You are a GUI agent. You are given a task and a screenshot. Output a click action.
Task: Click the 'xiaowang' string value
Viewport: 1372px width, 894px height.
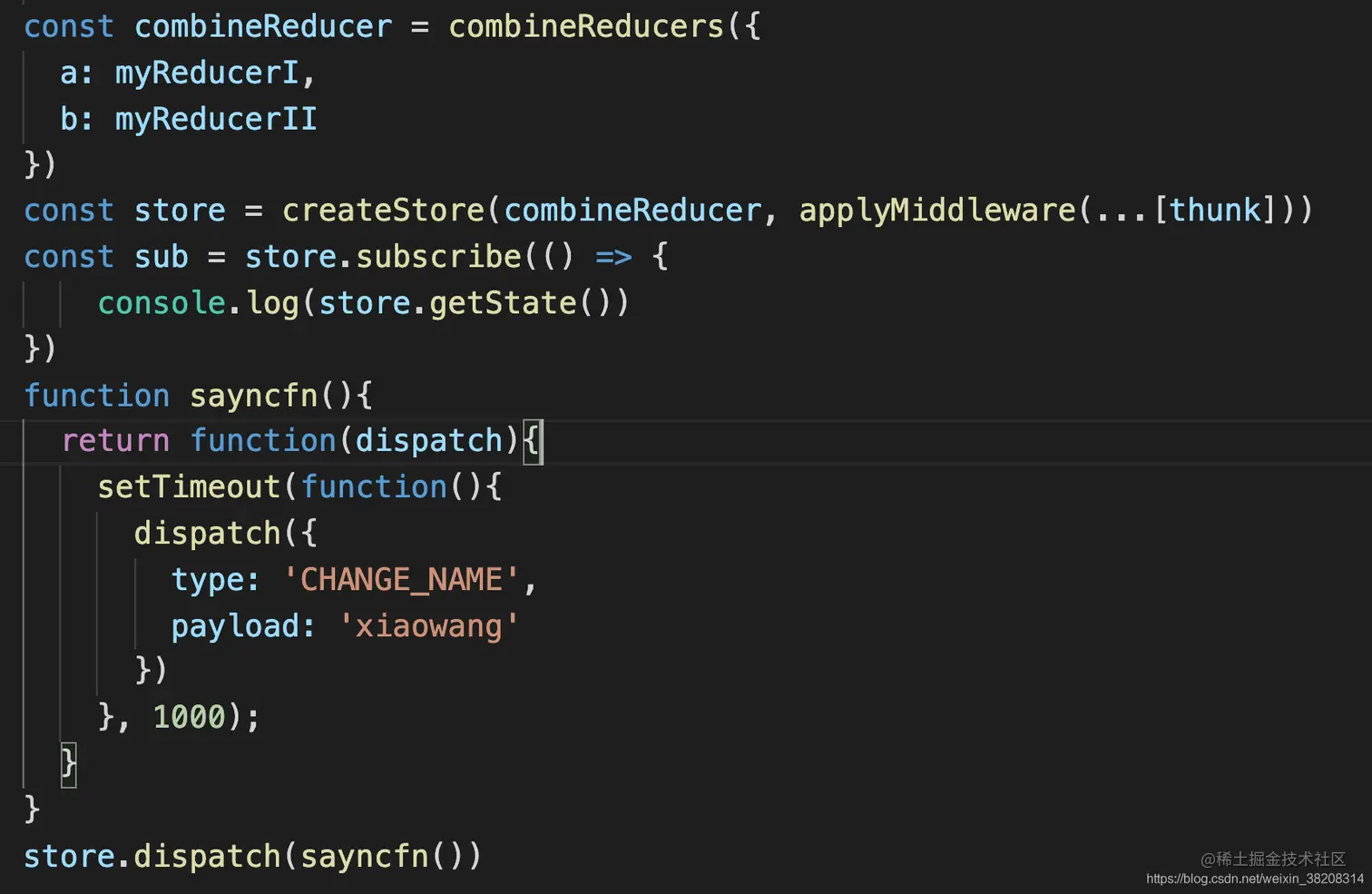coord(429,626)
